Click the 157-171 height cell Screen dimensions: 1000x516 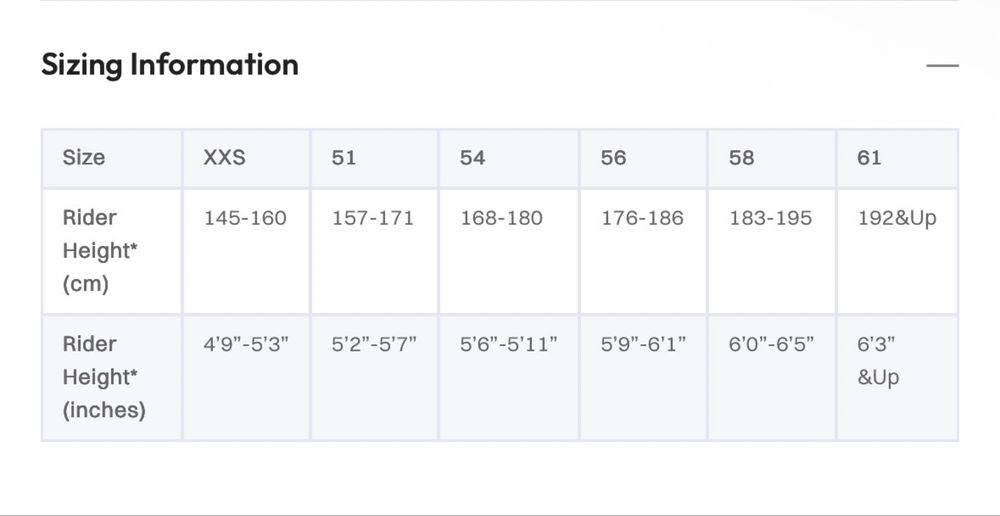coord(373,218)
